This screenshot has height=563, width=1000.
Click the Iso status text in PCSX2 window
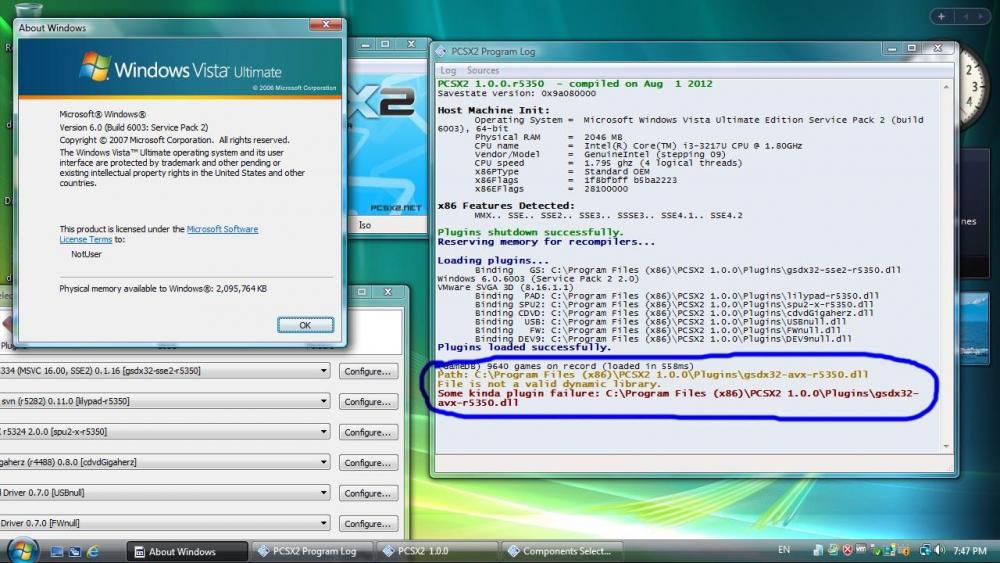(365, 225)
